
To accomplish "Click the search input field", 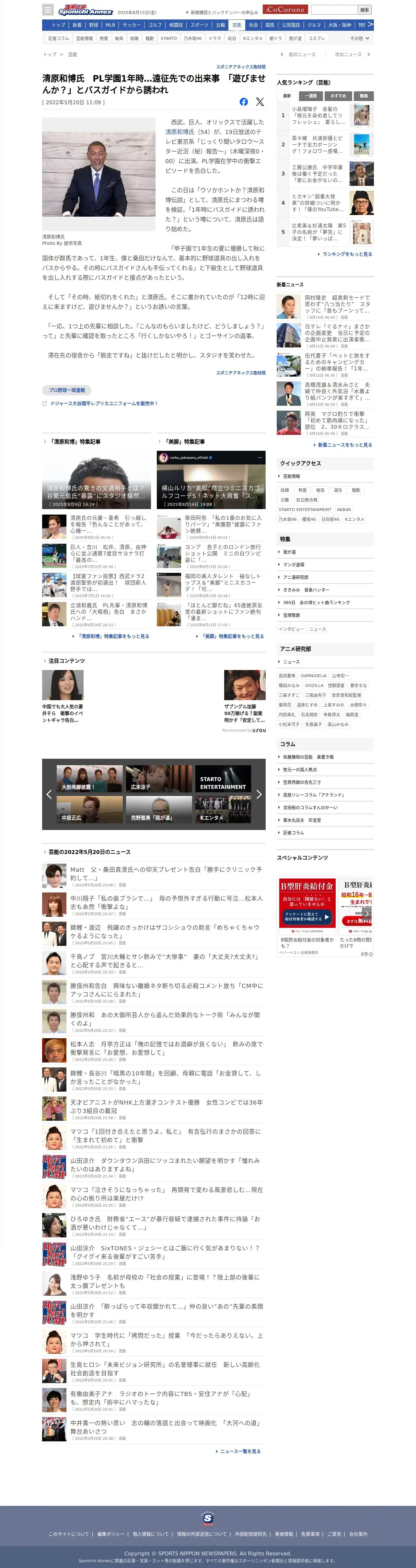I will click(x=334, y=10).
